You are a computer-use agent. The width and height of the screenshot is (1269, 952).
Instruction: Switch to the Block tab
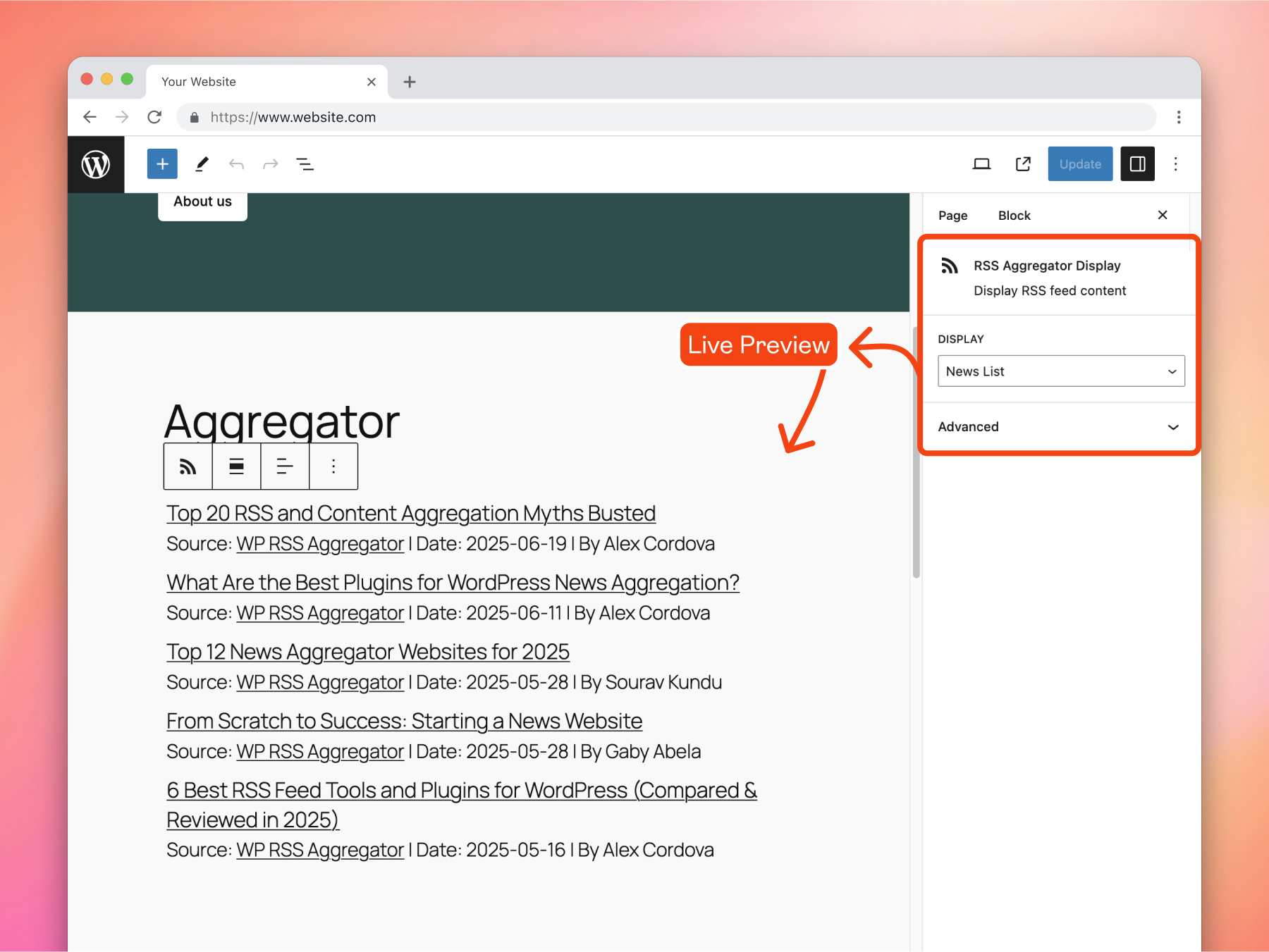[x=1014, y=216]
